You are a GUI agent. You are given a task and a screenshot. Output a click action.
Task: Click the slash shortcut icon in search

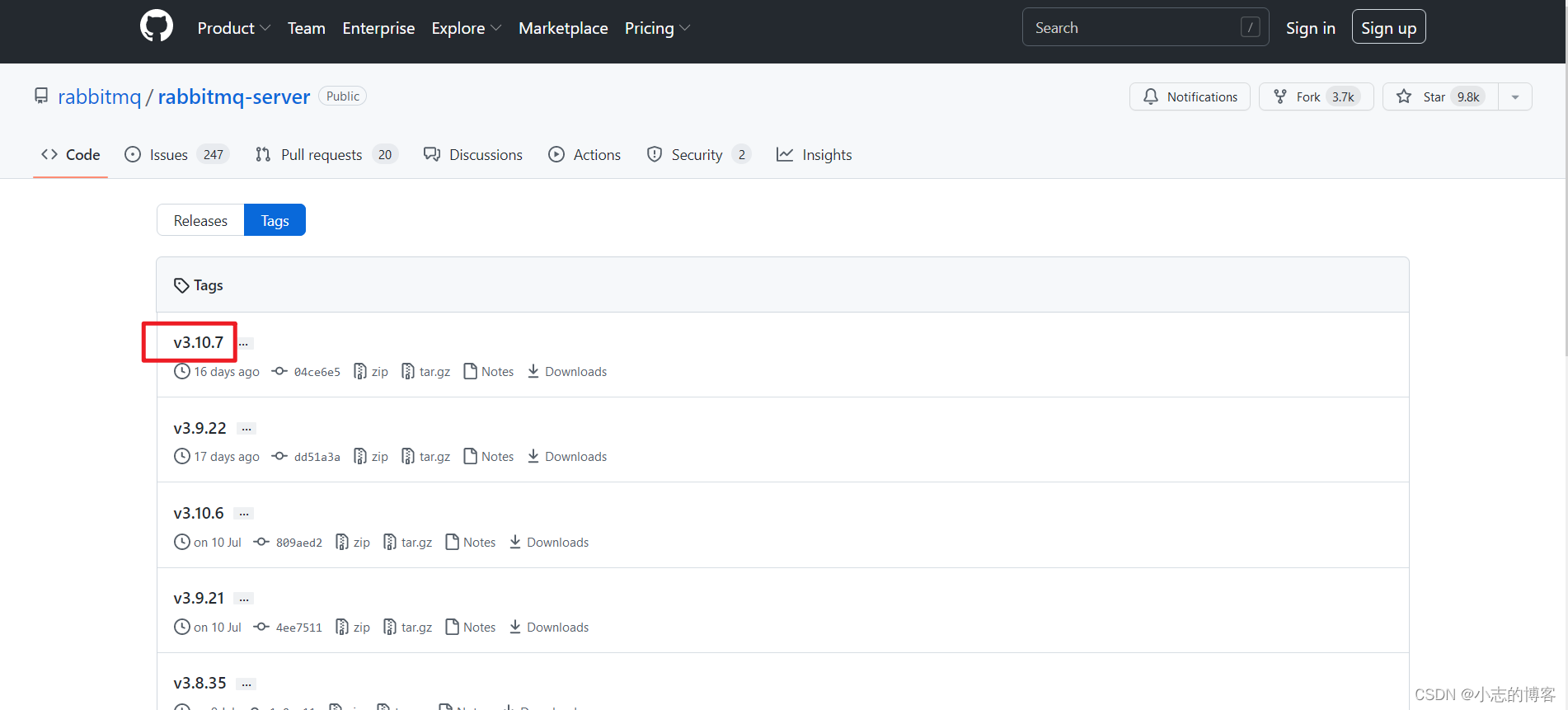click(x=1250, y=27)
